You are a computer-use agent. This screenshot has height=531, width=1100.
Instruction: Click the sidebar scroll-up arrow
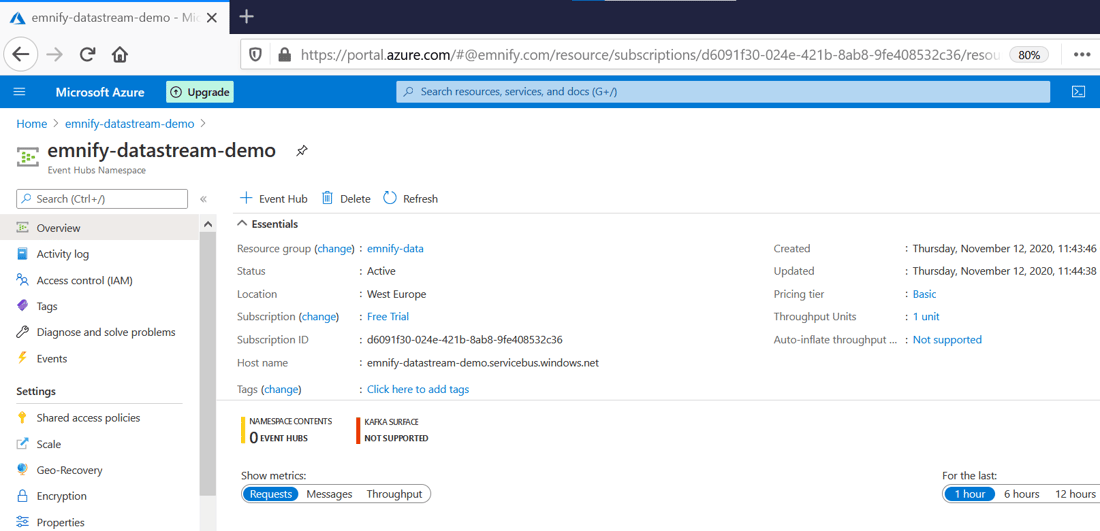[x=208, y=224]
